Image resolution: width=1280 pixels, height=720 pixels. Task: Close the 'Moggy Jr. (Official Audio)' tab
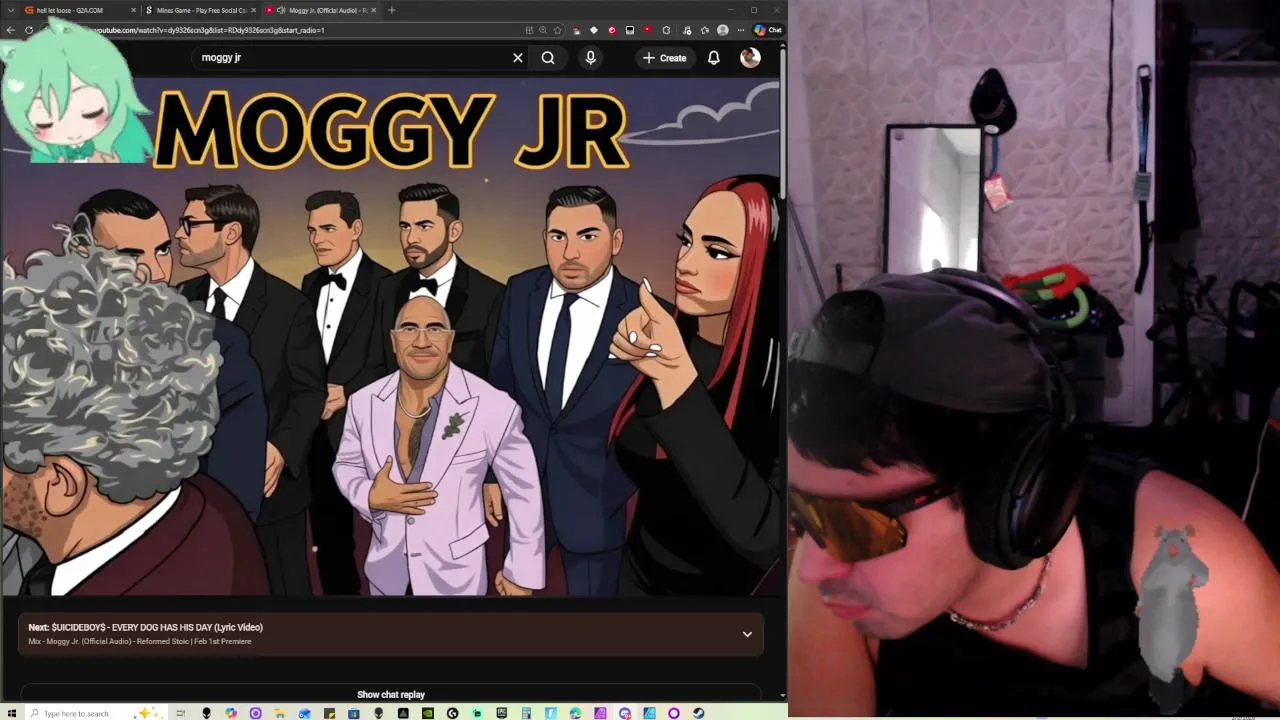point(373,10)
